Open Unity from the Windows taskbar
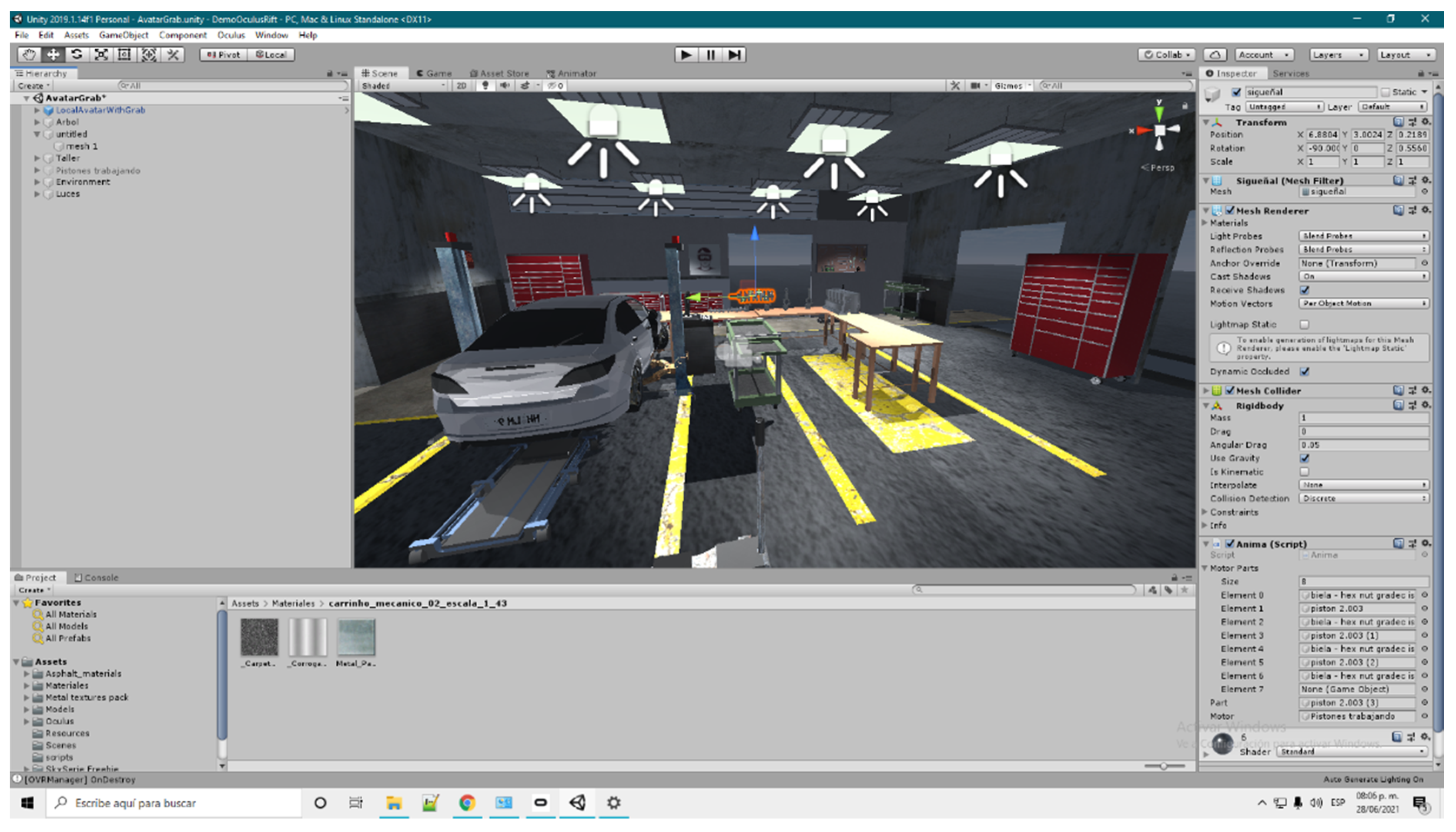 click(x=577, y=803)
